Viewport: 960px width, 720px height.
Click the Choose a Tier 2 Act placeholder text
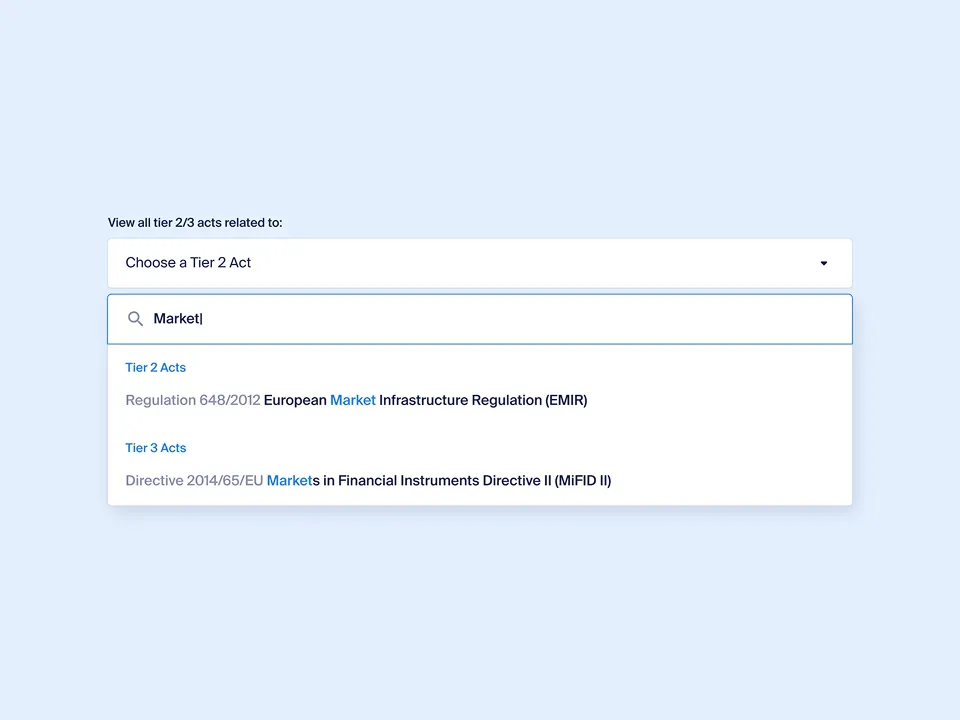coord(188,263)
